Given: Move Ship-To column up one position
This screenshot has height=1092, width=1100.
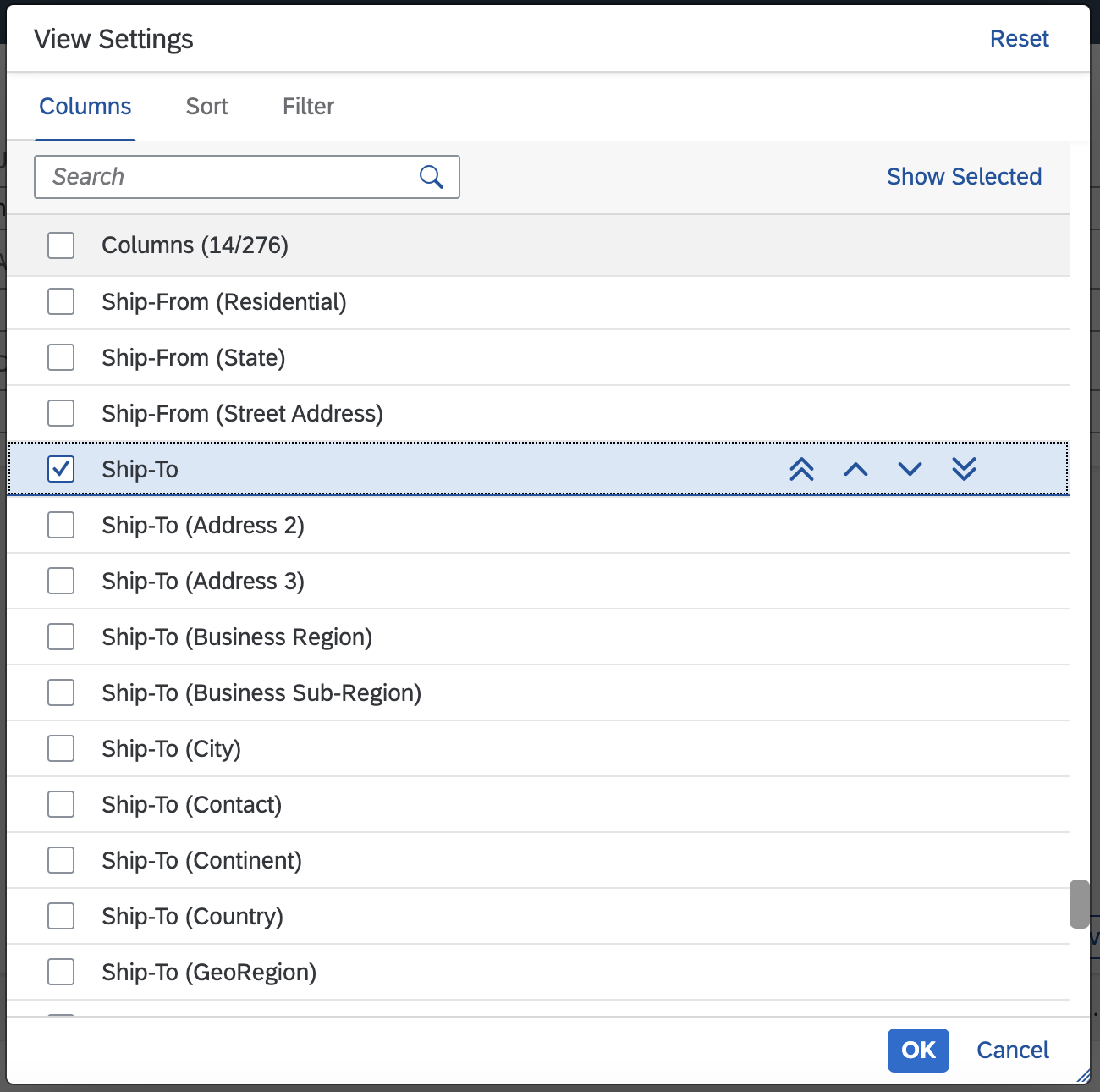Looking at the screenshot, I should point(855,469).
